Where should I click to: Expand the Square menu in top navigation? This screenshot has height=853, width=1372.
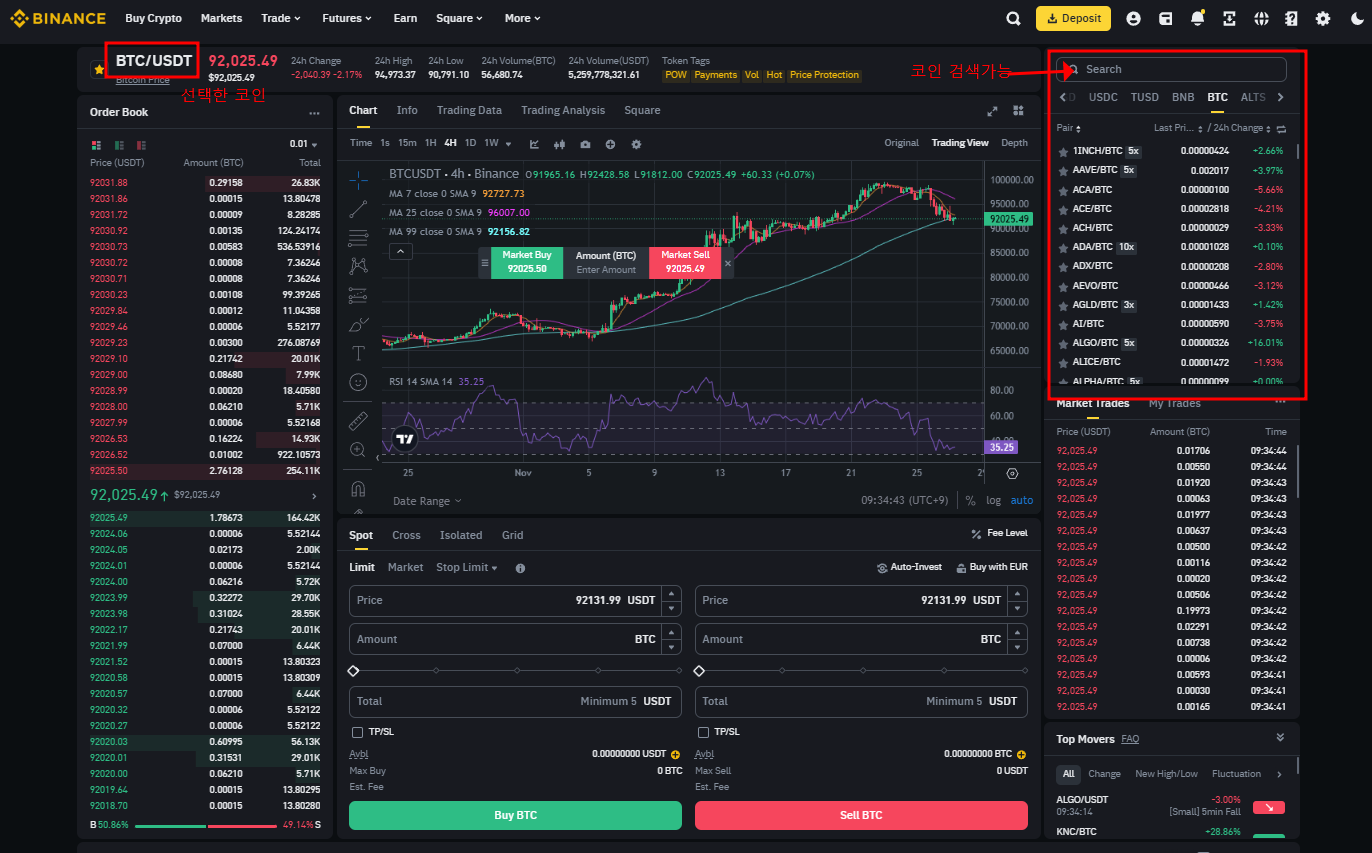point(460,18)
